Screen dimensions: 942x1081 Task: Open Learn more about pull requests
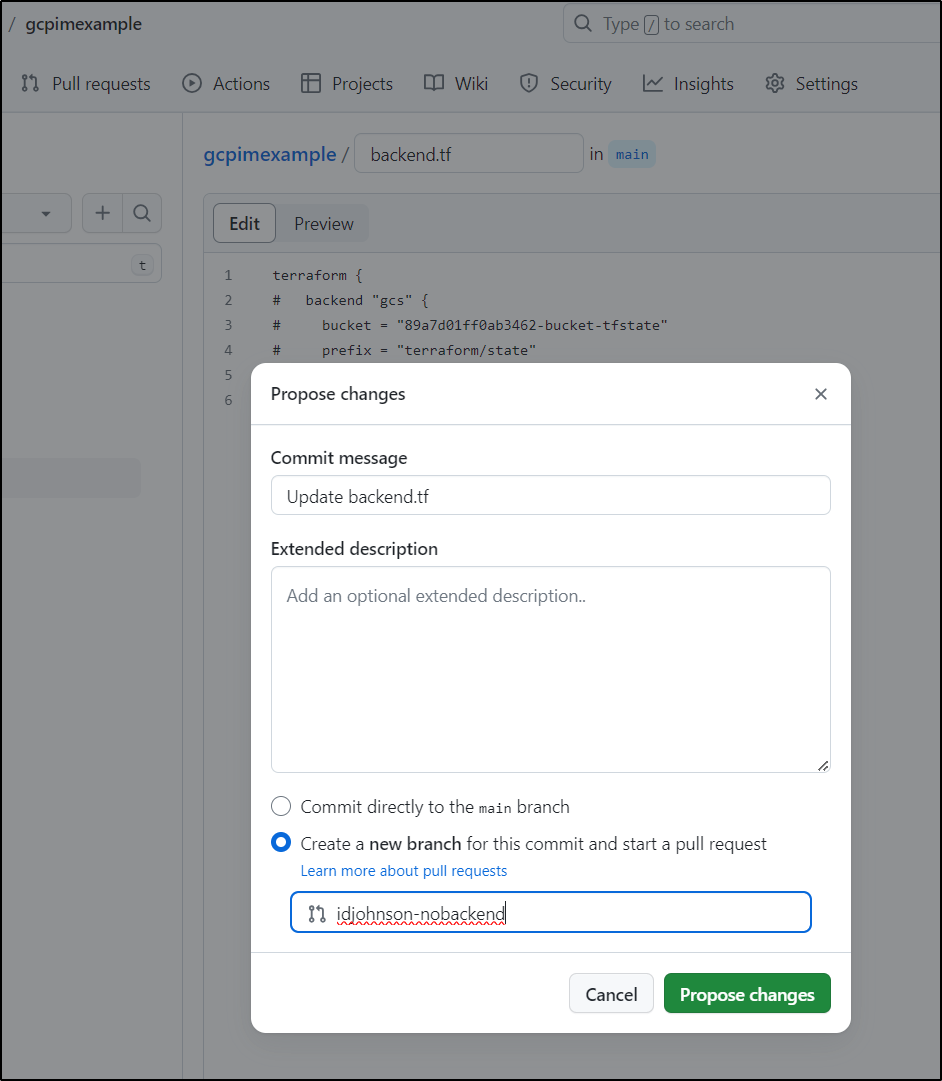(403, 871)
